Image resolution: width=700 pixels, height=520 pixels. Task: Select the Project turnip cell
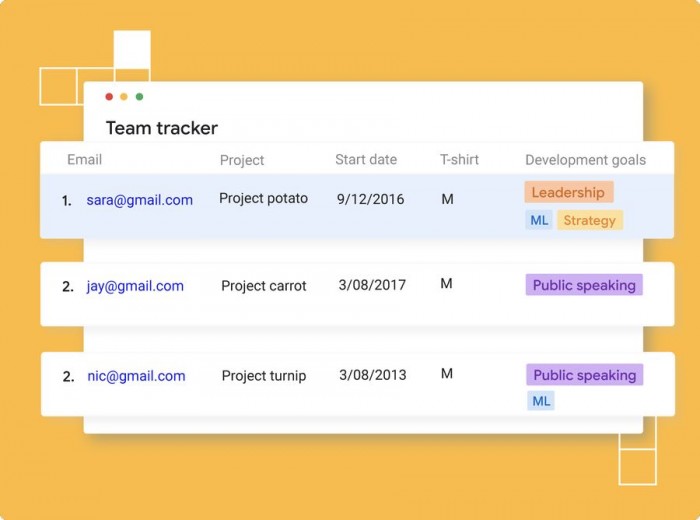tap(264, 376)
